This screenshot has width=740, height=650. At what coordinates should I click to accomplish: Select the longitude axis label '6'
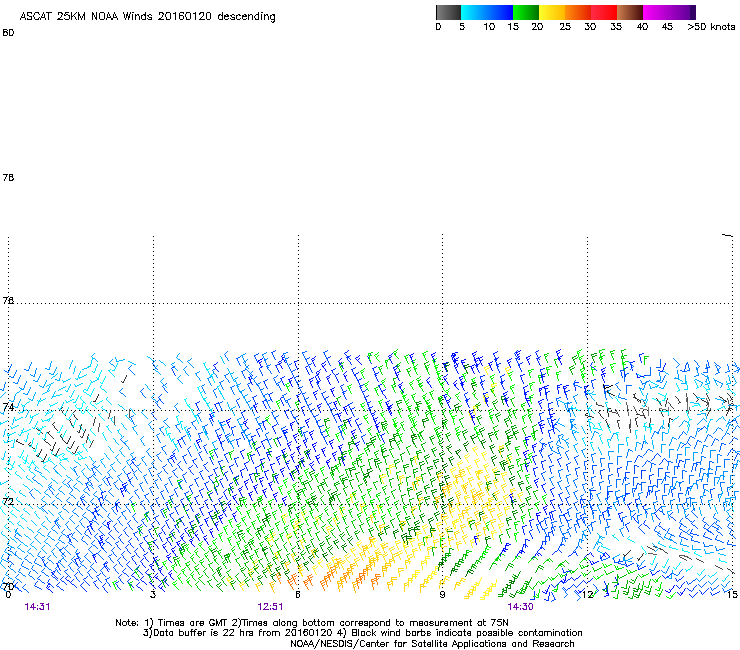point(298,594)
